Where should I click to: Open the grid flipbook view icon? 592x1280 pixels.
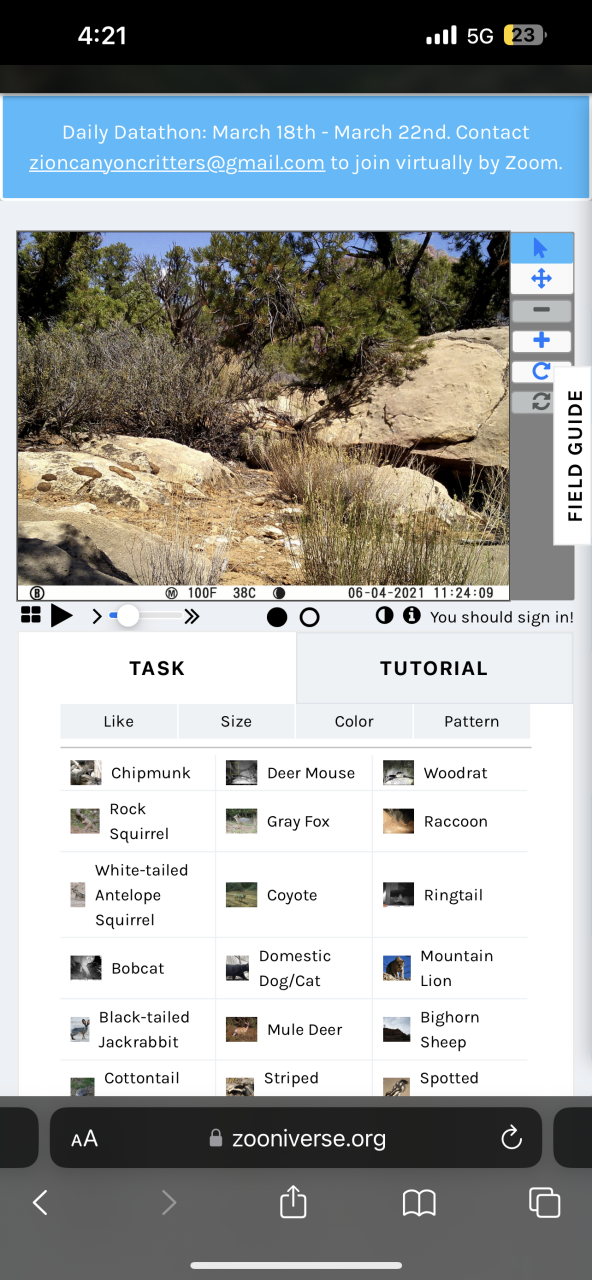31,616
